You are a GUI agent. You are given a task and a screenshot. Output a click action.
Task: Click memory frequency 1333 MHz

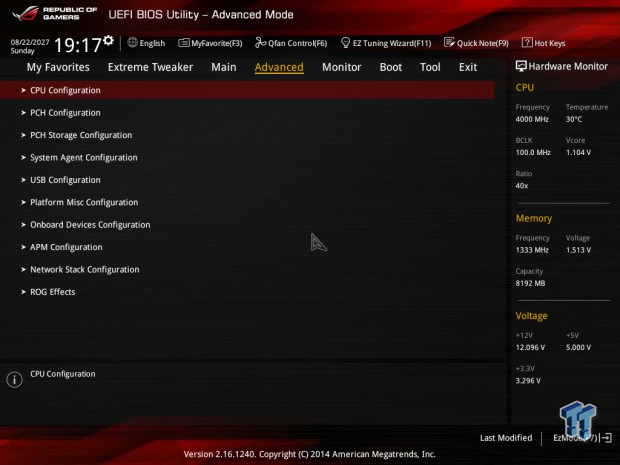coord(532,250)
